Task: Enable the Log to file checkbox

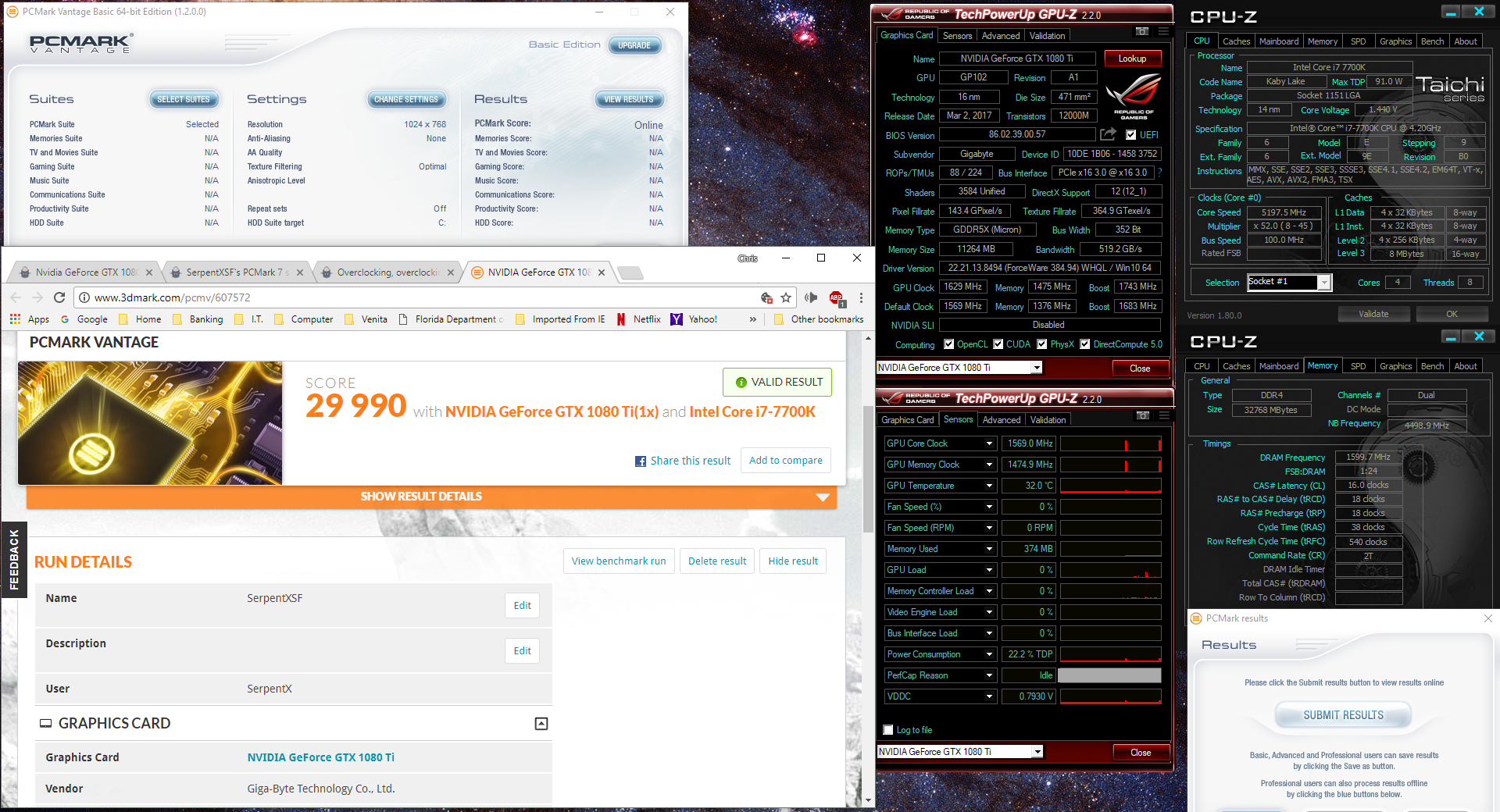Action: point(887,730)
